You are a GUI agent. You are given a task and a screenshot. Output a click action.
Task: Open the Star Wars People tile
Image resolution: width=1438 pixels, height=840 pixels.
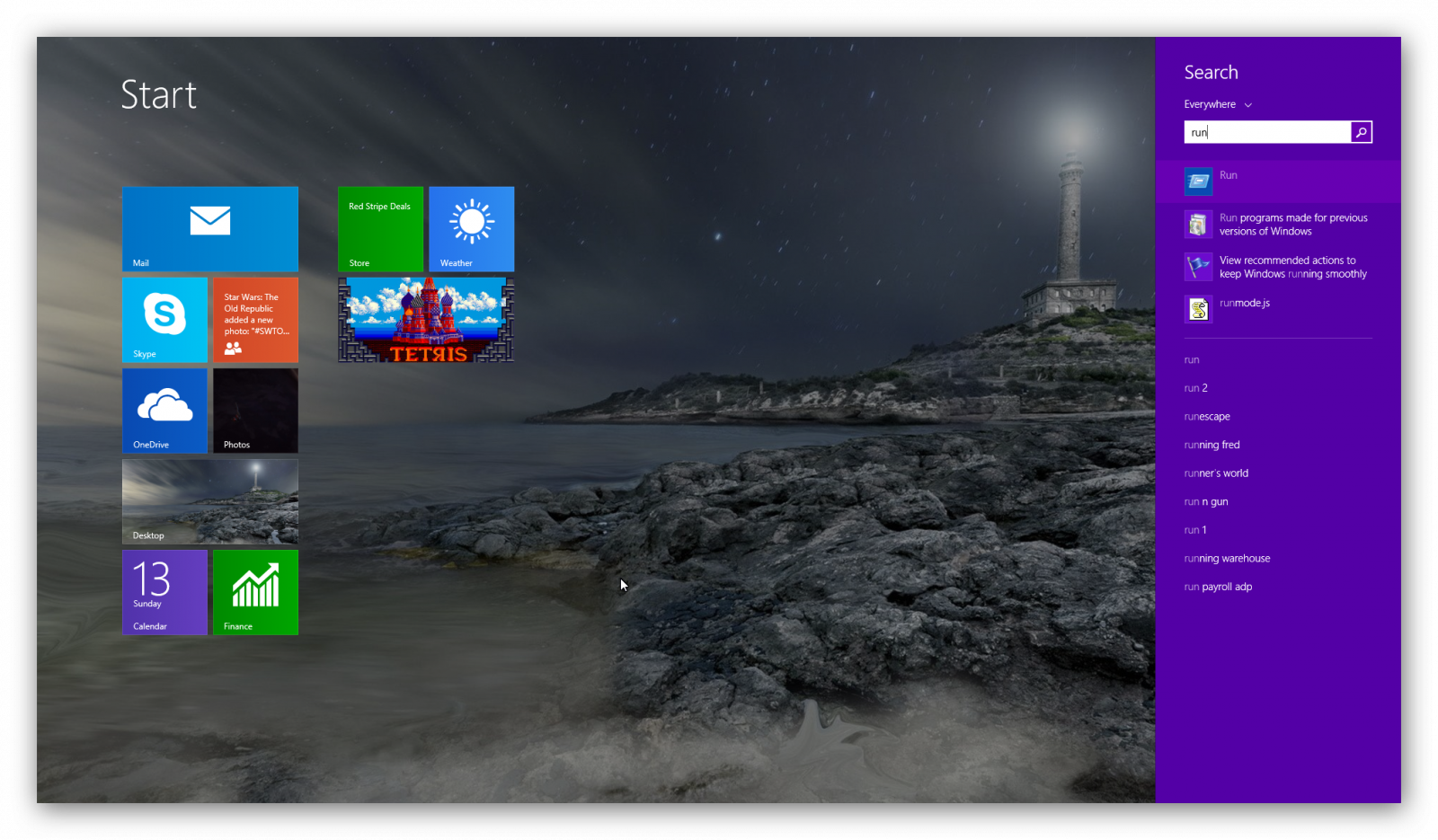255,320
